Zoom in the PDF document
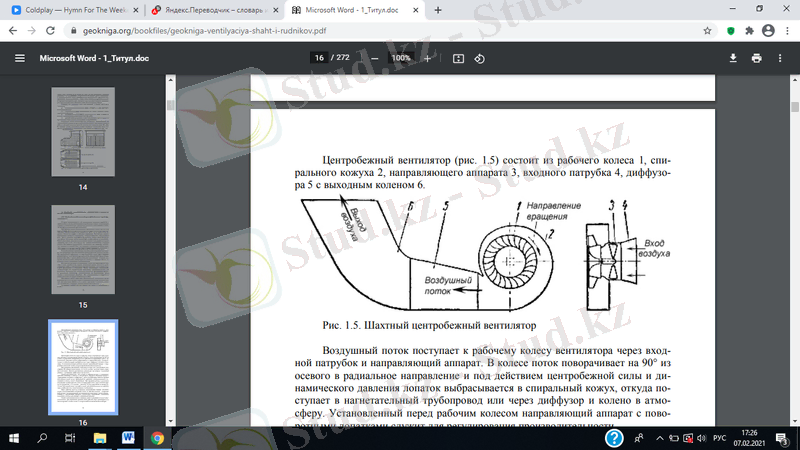Image resolution: width=800 pixels, height=450 pixels. click(428, 58)
